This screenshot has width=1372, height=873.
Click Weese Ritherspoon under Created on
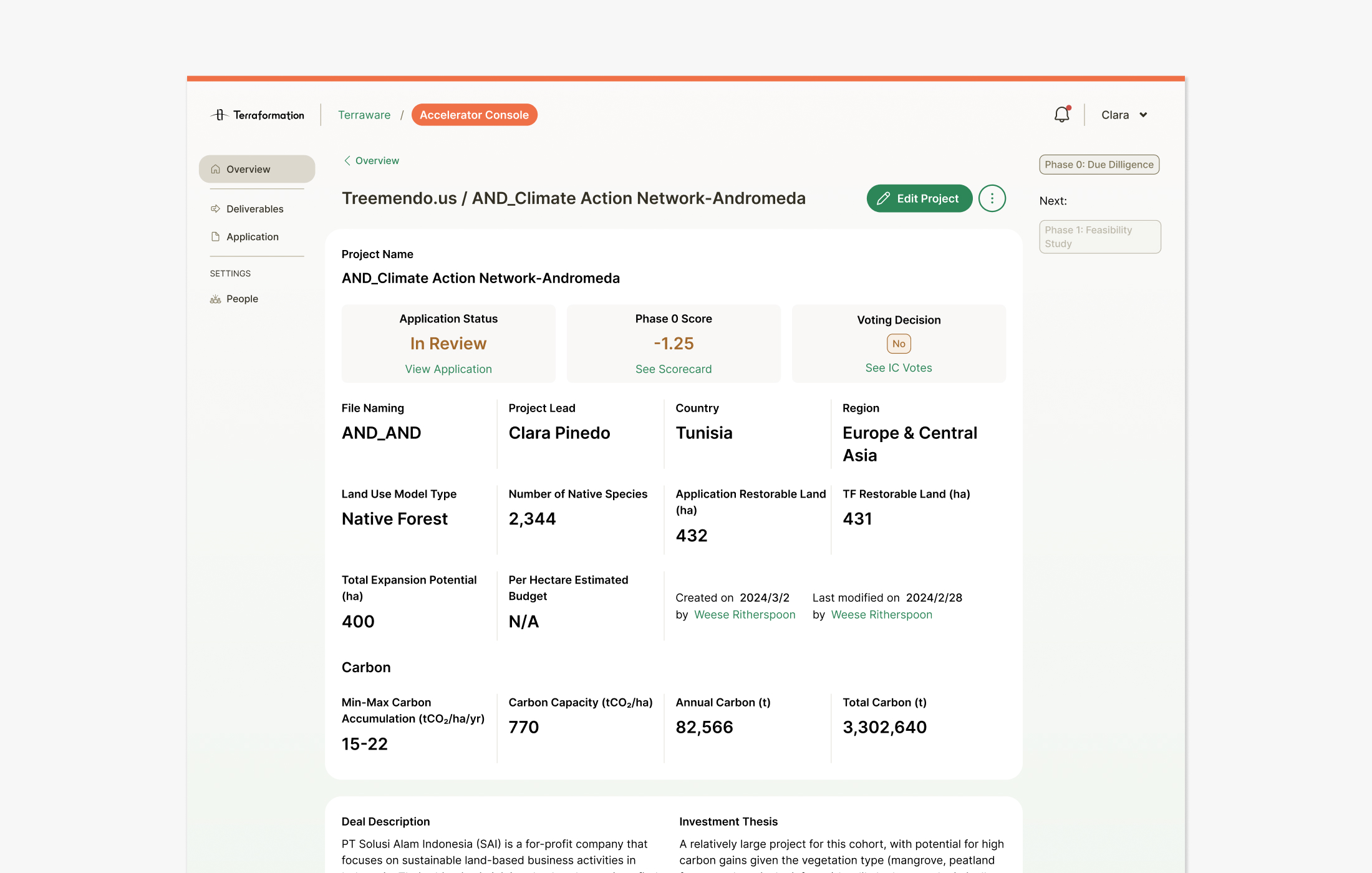tap(745, 615)
